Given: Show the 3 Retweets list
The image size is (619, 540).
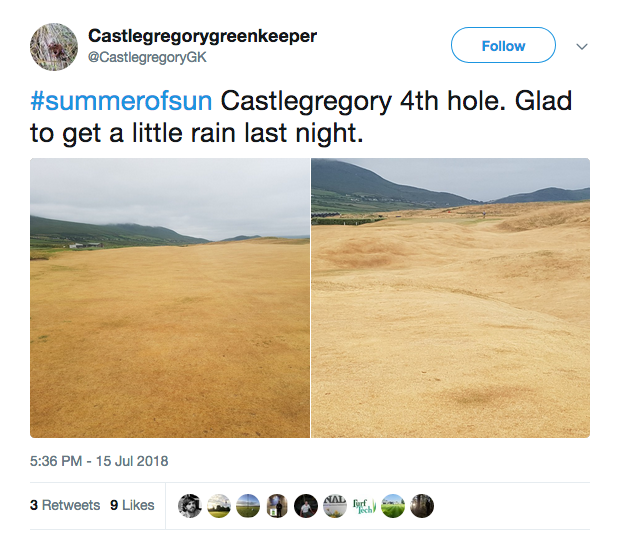Looking at the screenshot, I should point(65,505).
